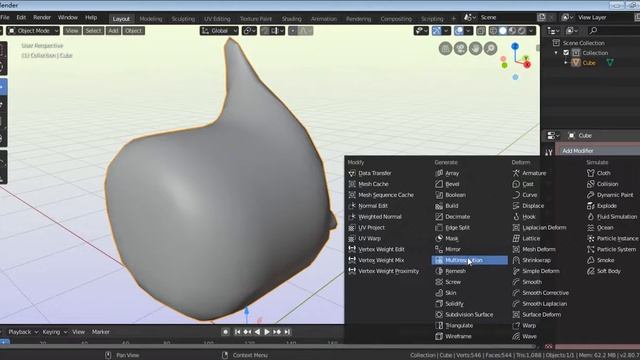Image resolution: width=640 pixels, height=360 pixels.
Task: Click the Soft Body modifier icon
Action: click(x=591, y=271)
